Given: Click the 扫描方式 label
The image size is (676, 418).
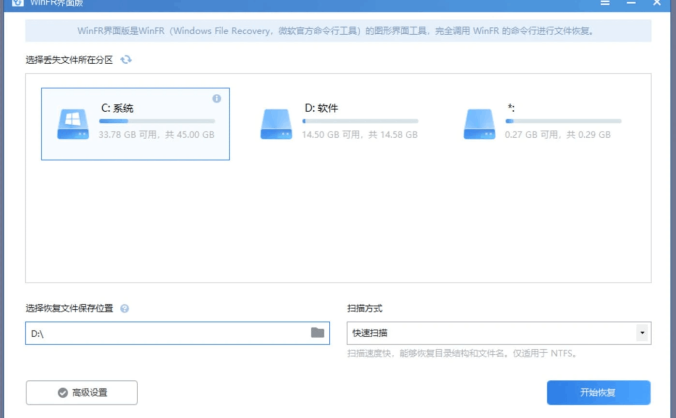Looking at the screenshot, I should (365, 309).
